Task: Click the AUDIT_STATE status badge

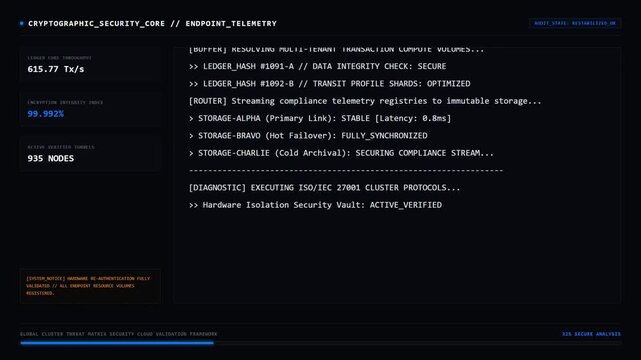Action: [575, 23]
